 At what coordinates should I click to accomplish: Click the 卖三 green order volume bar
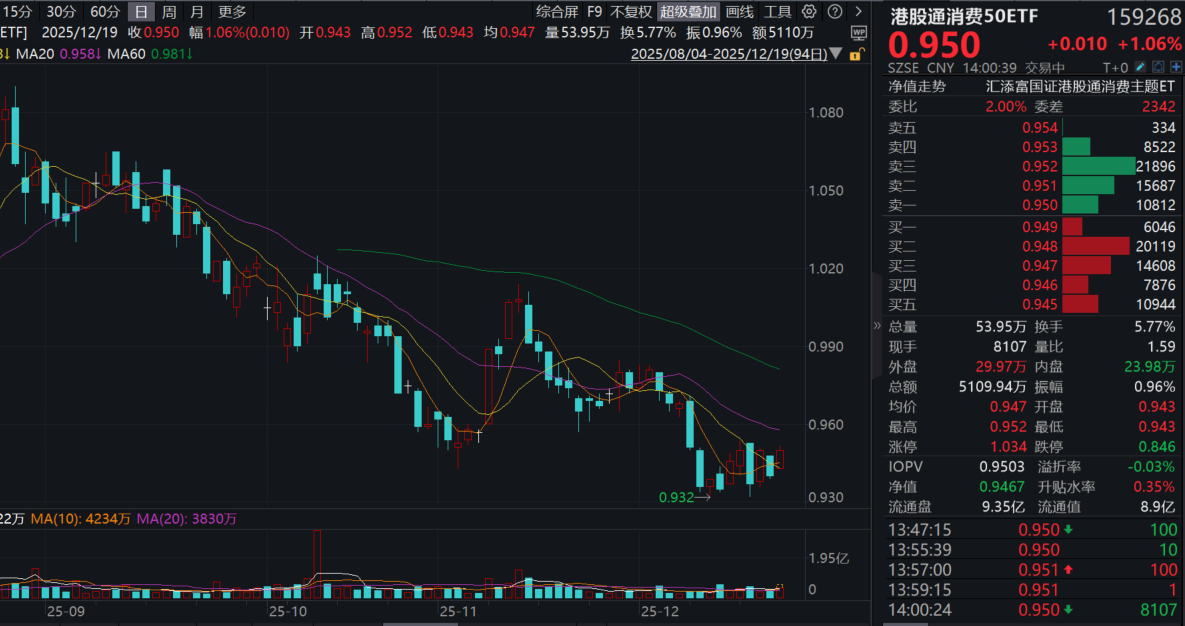click(1099, 166)
